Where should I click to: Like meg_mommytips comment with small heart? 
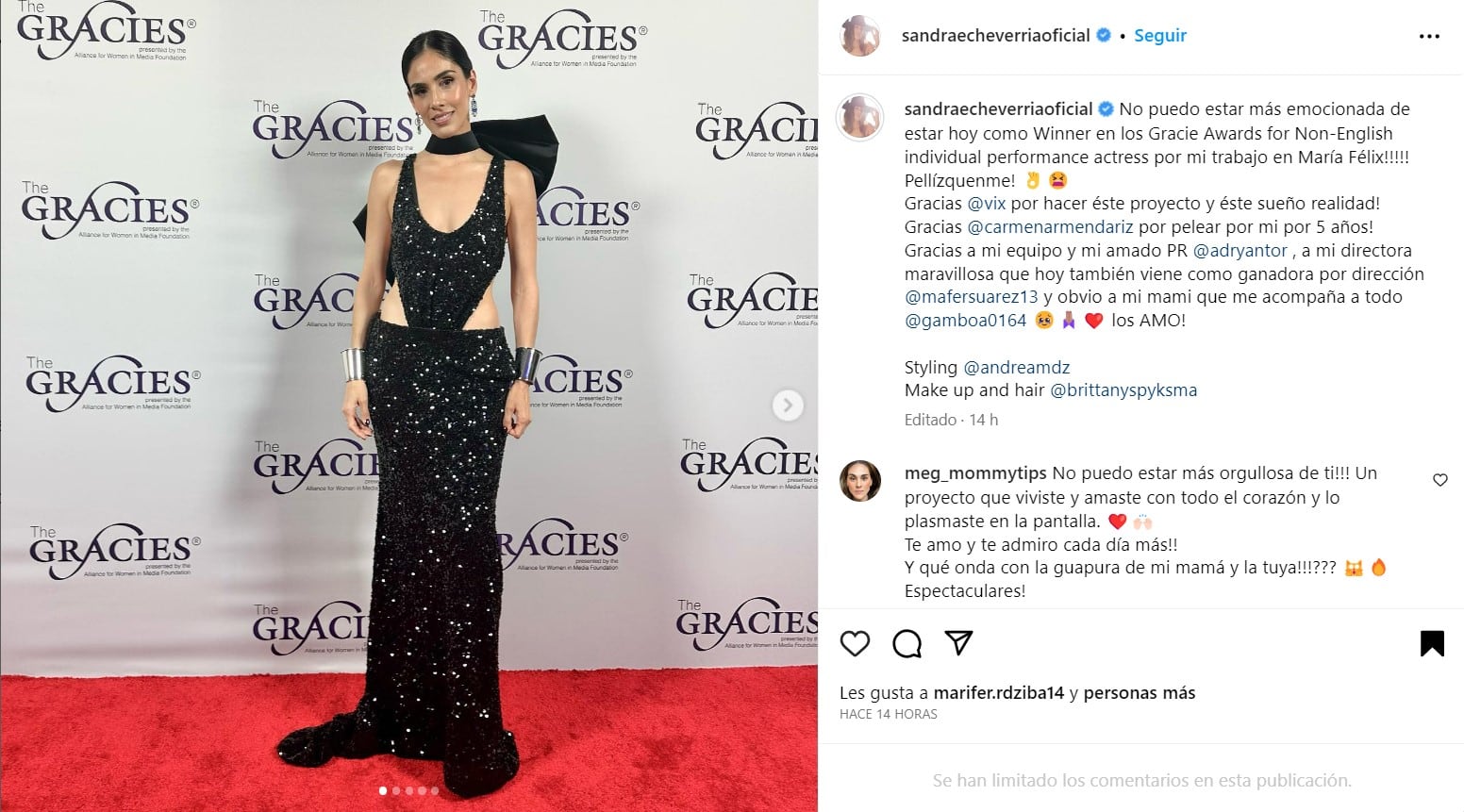pos(1439,480)
